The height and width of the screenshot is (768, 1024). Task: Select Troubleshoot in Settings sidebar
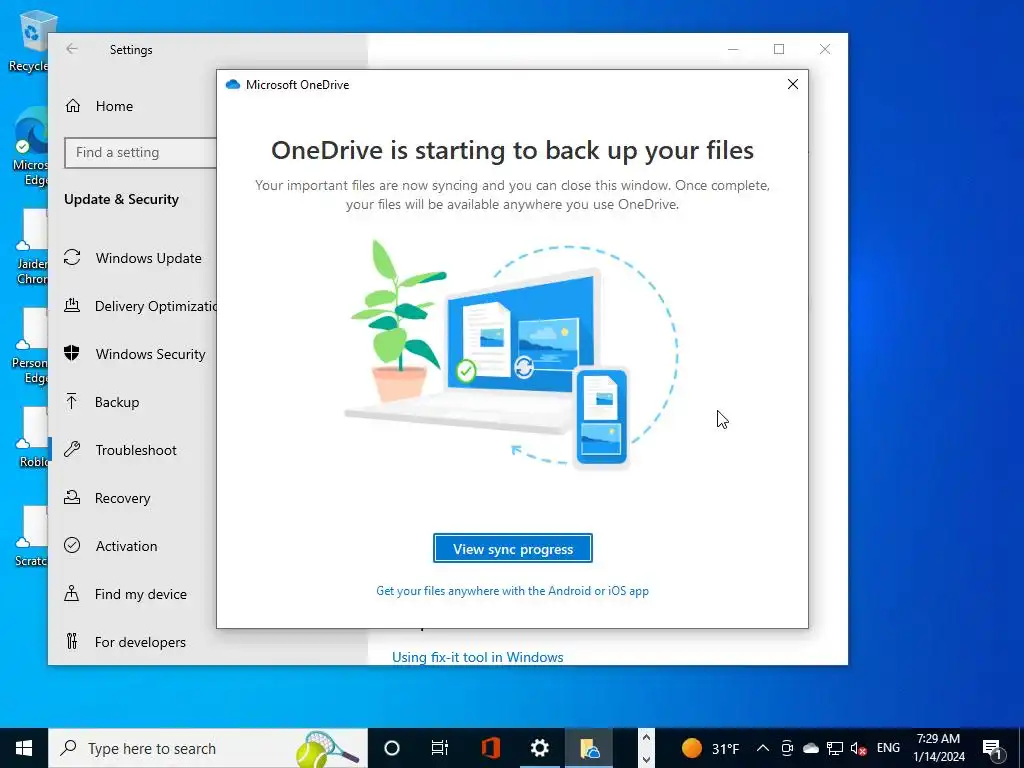[136, 450]
